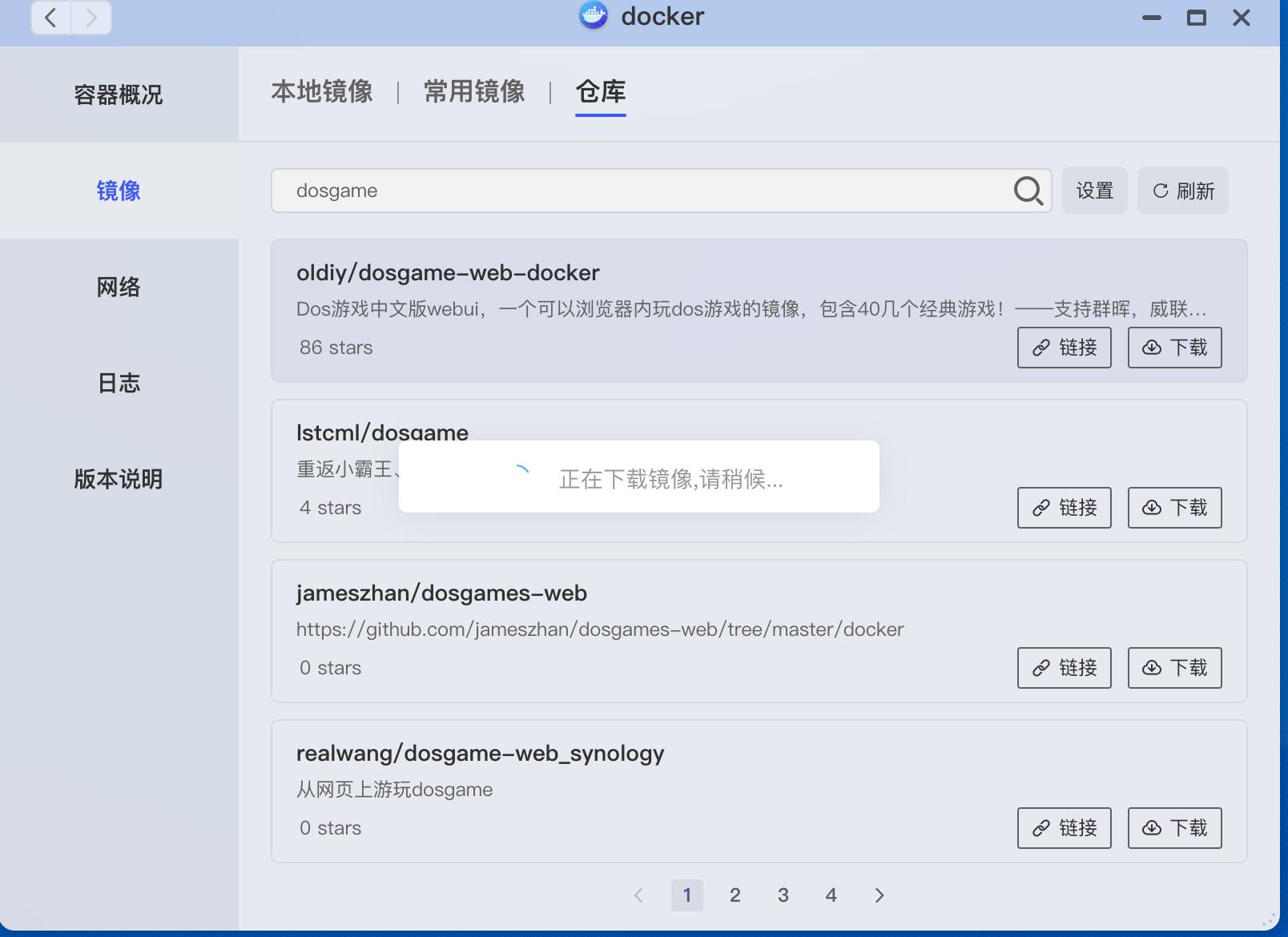Download the oldiy/dosgame-web-docker image
The image size is (1288, 937).
[x=1174, y=348]
